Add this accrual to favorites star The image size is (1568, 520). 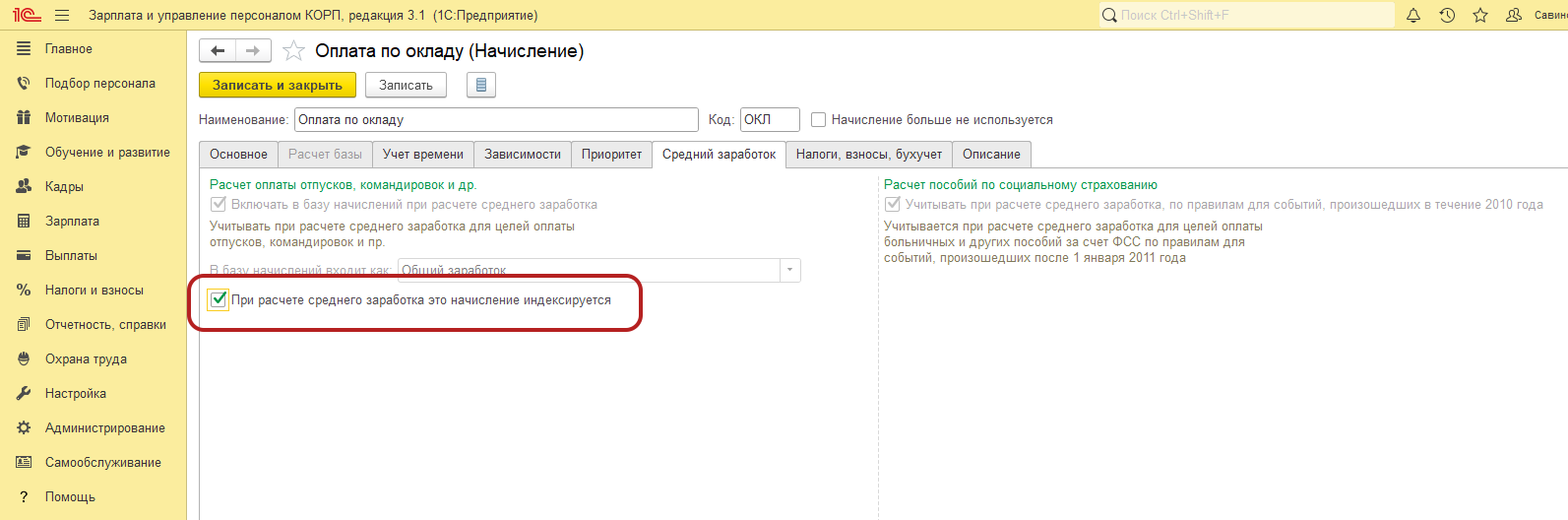tap(293, 51)
